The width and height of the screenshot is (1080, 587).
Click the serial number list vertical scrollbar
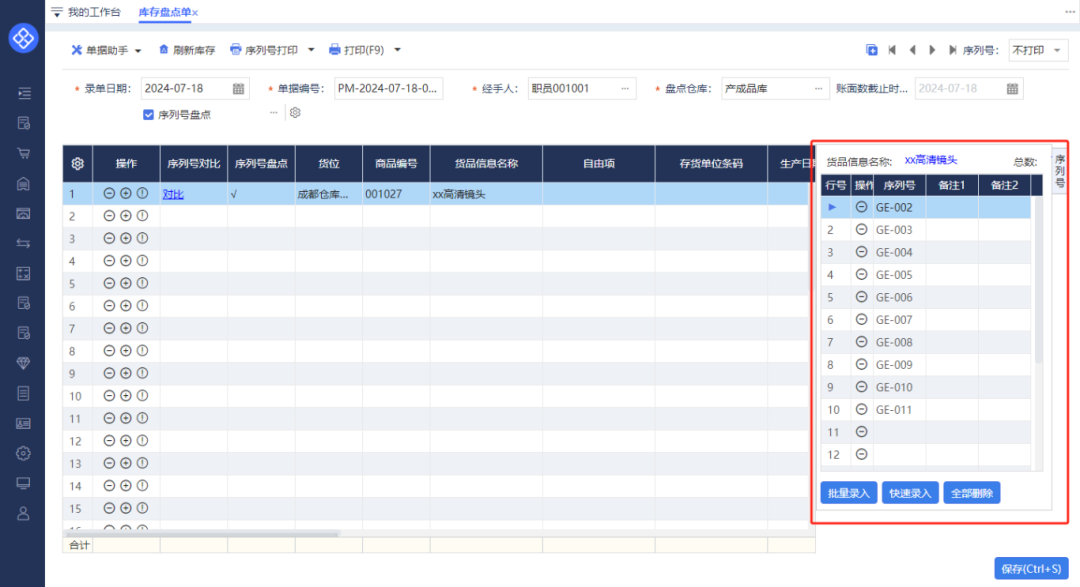coord(1038,280)
